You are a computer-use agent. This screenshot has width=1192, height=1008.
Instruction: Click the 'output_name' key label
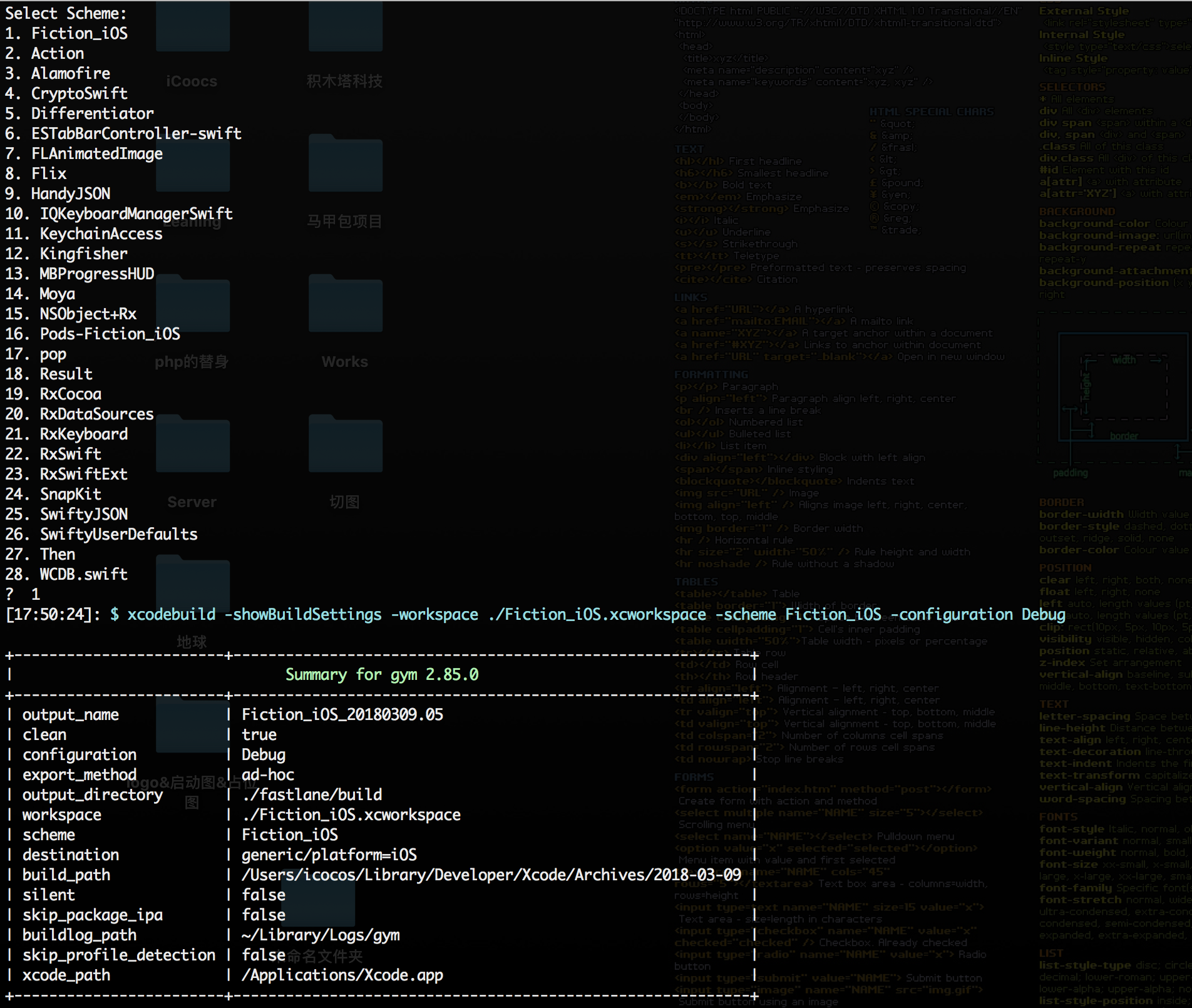[x=71, y=714]
